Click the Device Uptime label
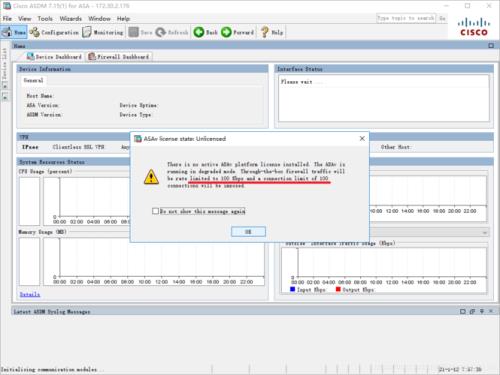Screen dimensions: 500x375 [139, 105]
